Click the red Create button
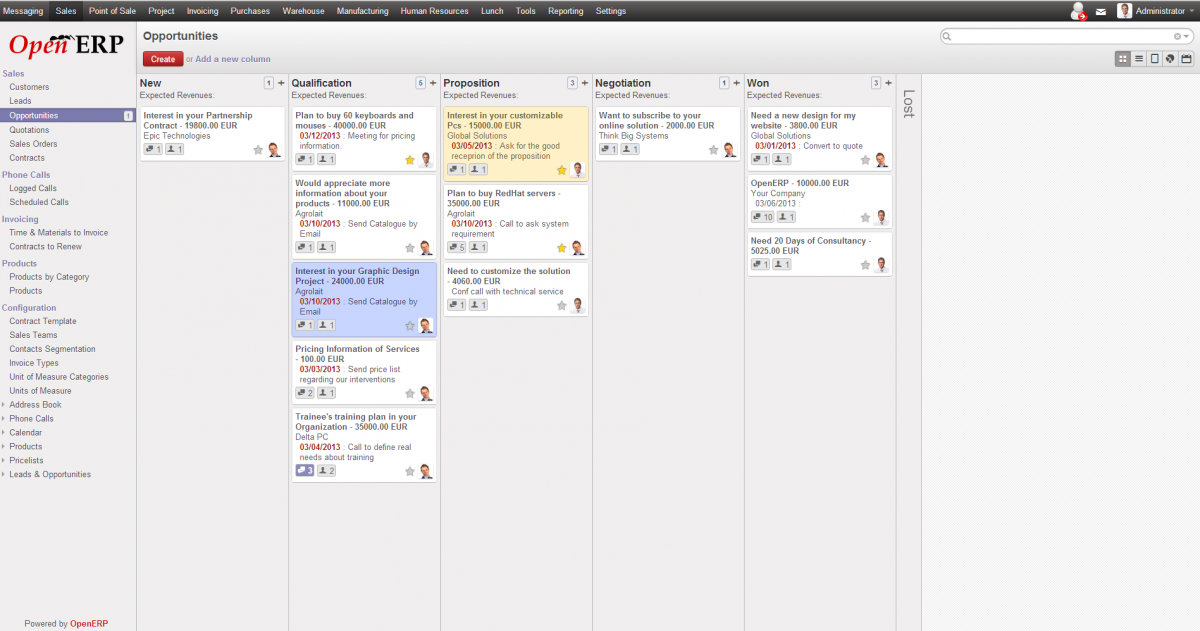 pos(163,59)
